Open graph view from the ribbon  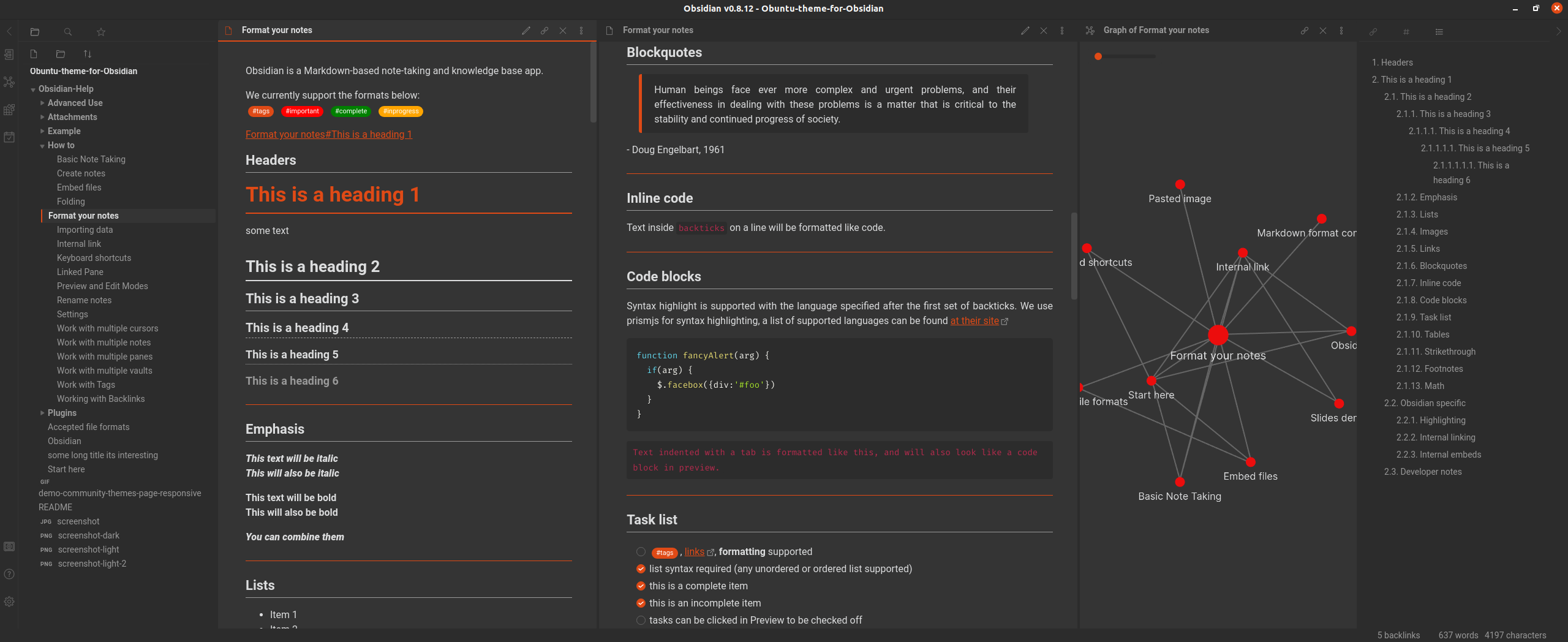tap(9, 81)
